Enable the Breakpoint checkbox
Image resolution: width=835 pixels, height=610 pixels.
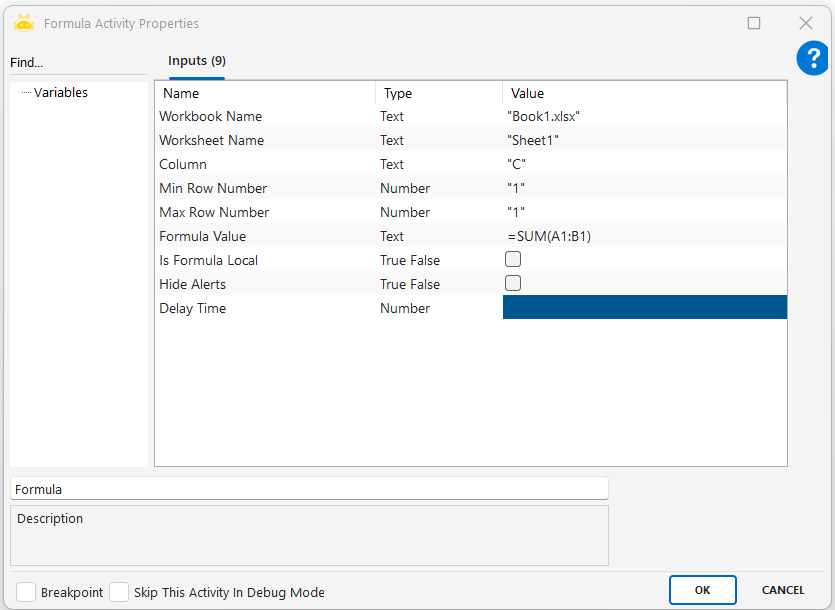(x=26, y=592)
